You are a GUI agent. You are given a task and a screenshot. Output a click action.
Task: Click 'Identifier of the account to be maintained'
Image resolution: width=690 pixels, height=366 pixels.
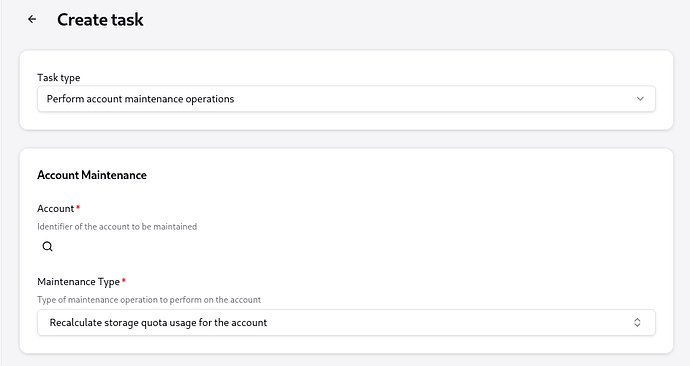pyautogui.click(x=117, y=227)
